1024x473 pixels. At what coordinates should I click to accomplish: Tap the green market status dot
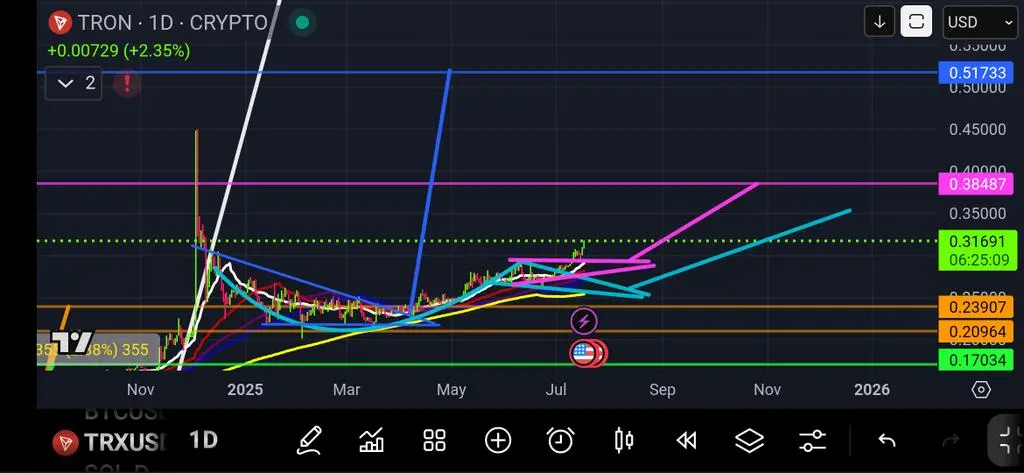(302, 23)
